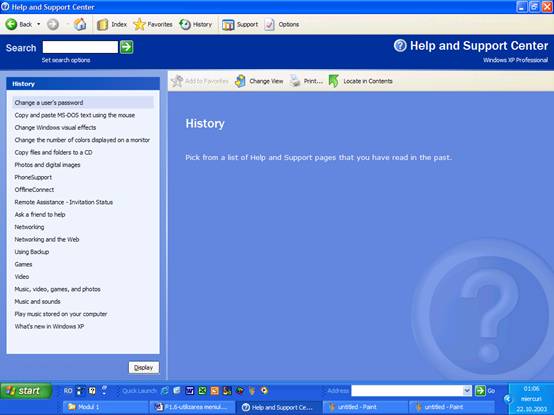Click the taskbar Address Go arrow
554x415 pixels.
tap(480, 391)
